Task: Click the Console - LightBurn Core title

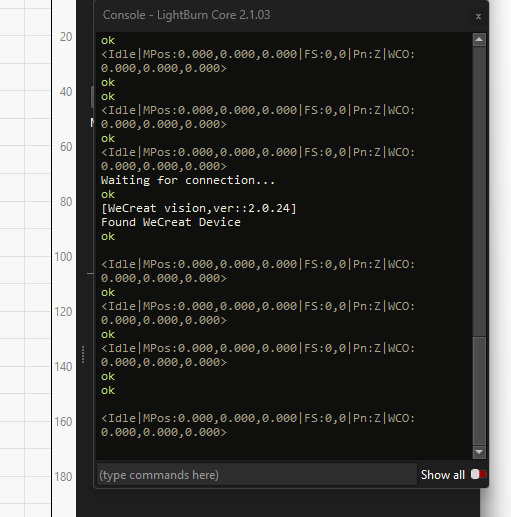Action: [186, 15]
